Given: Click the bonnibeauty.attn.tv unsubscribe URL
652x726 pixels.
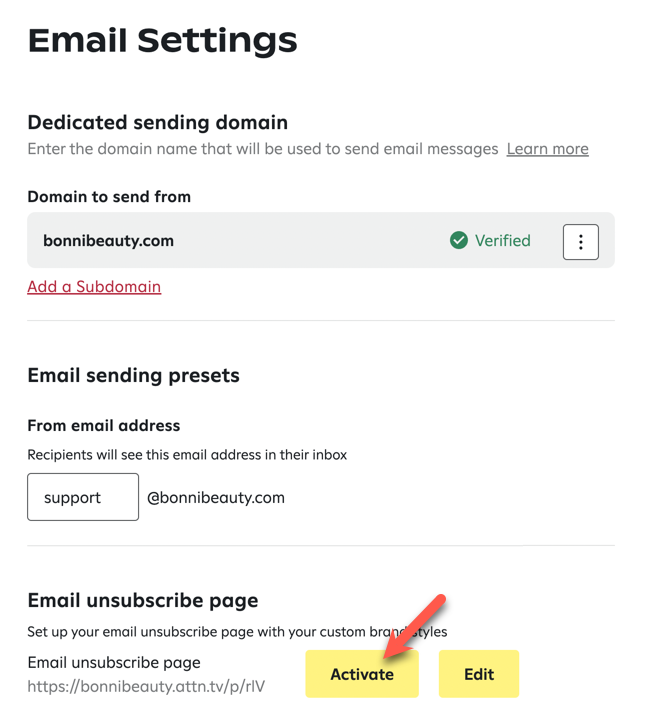Looking at the screenshot, I should [146, 686].
